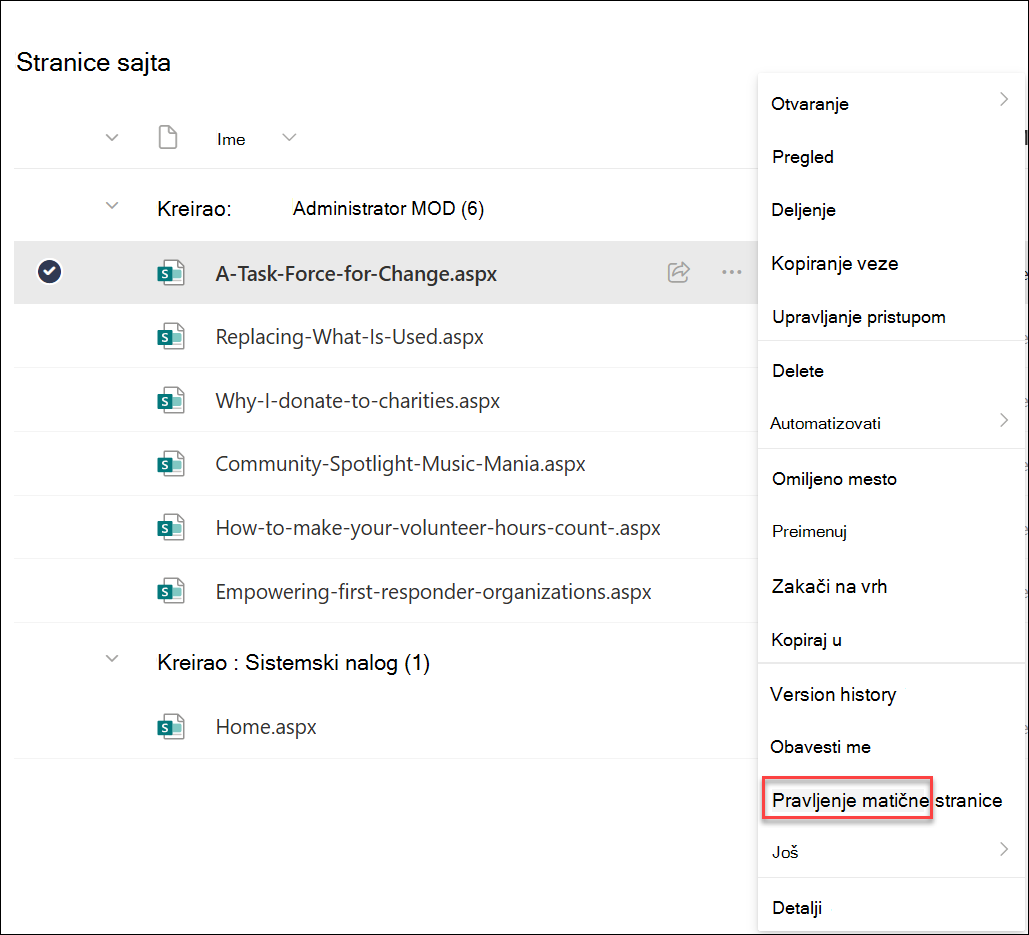
Task: Collapse the Kreirao : Sistemski nalog (1) group
Action: tap(112, 659)
